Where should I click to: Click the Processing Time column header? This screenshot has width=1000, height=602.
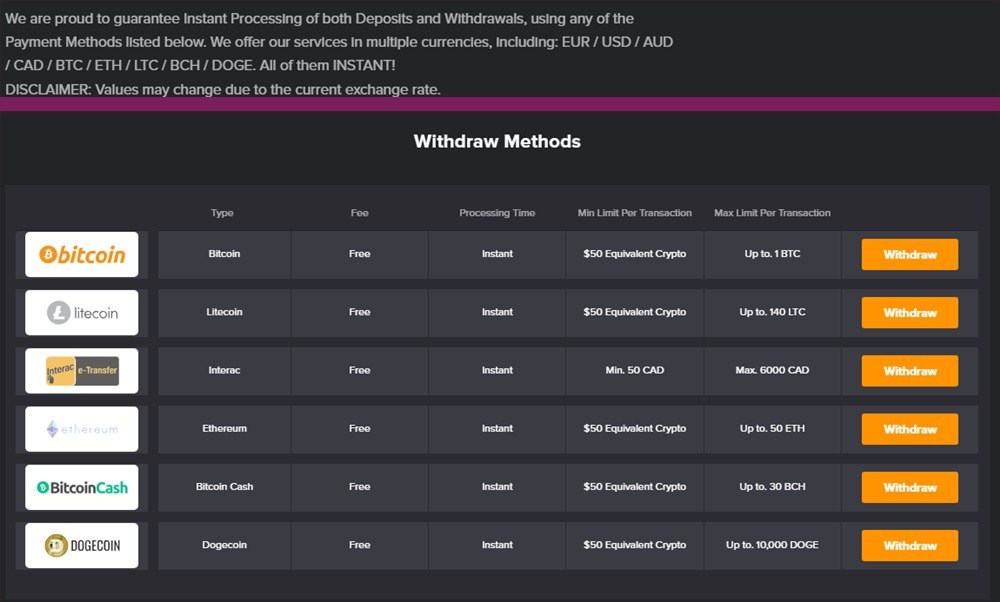pyautogui.click(x=497, y=213)
